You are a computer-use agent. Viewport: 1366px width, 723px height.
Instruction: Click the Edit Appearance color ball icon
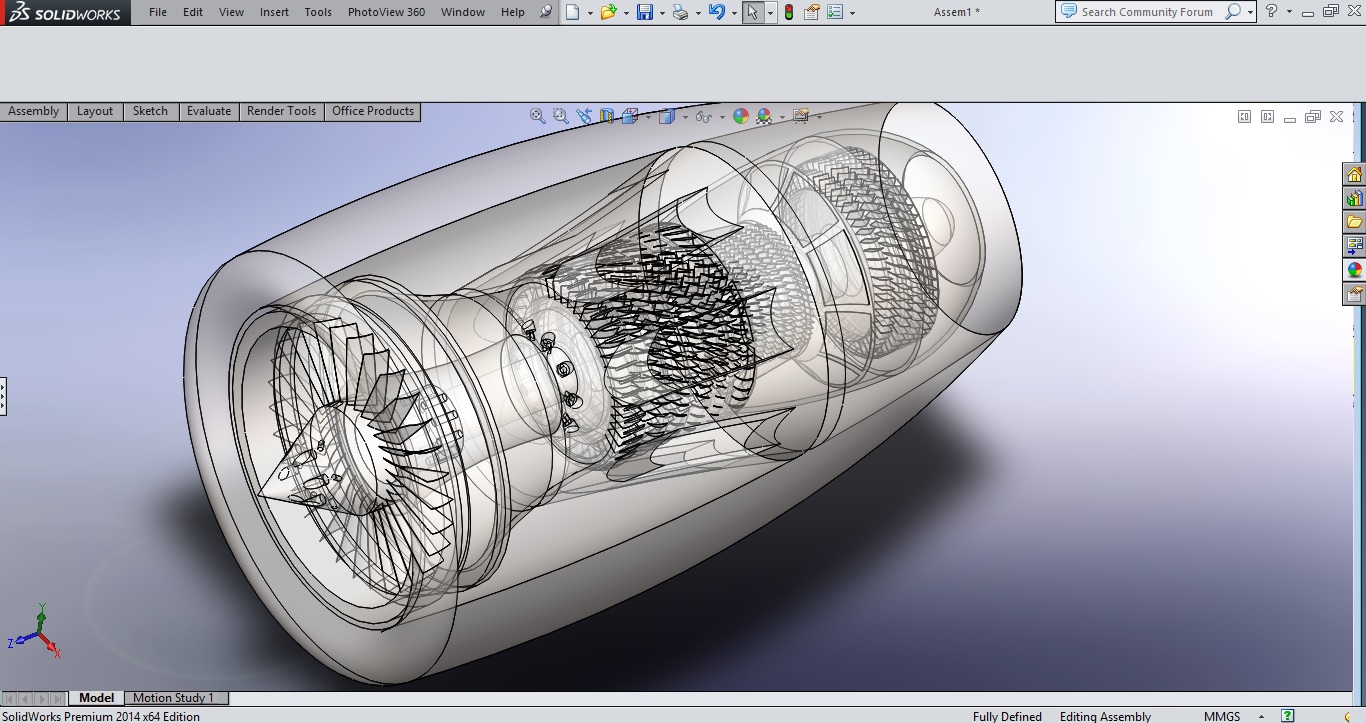pos(741,116)
